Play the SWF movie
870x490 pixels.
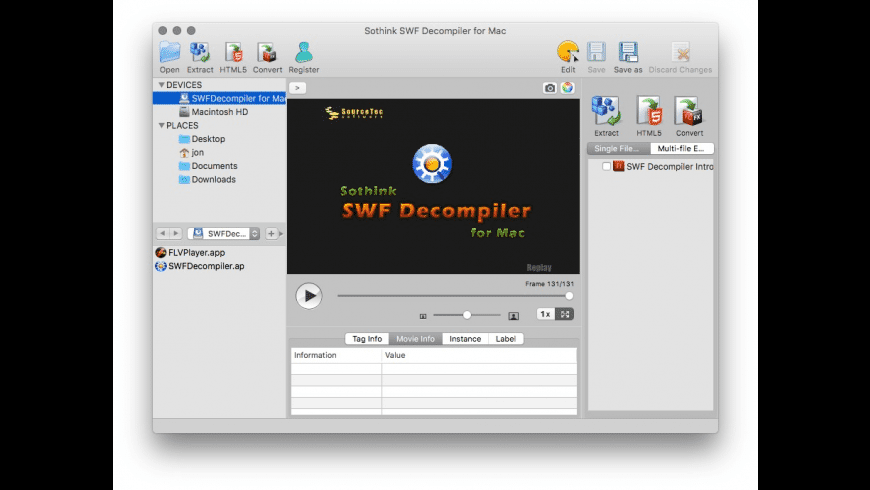308,296
